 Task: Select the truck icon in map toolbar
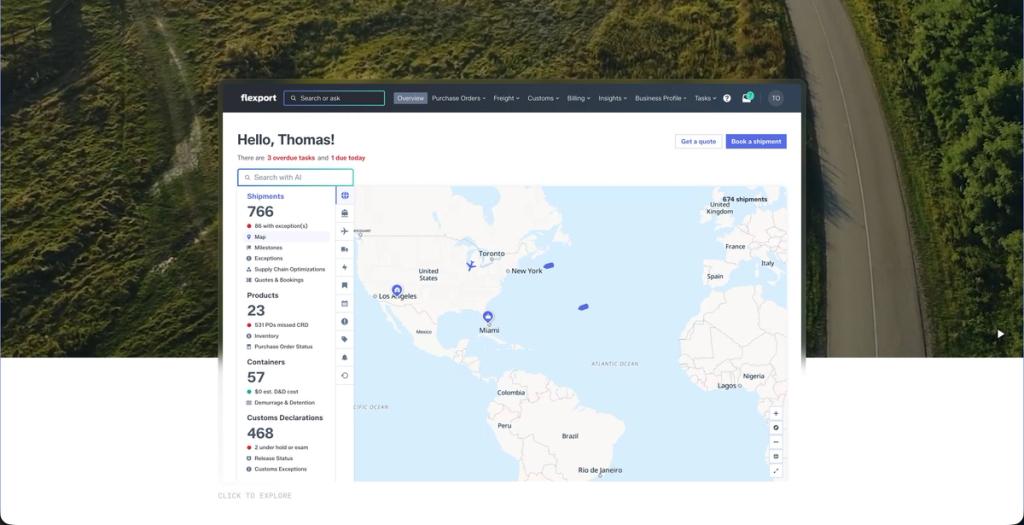coord(345,249)
